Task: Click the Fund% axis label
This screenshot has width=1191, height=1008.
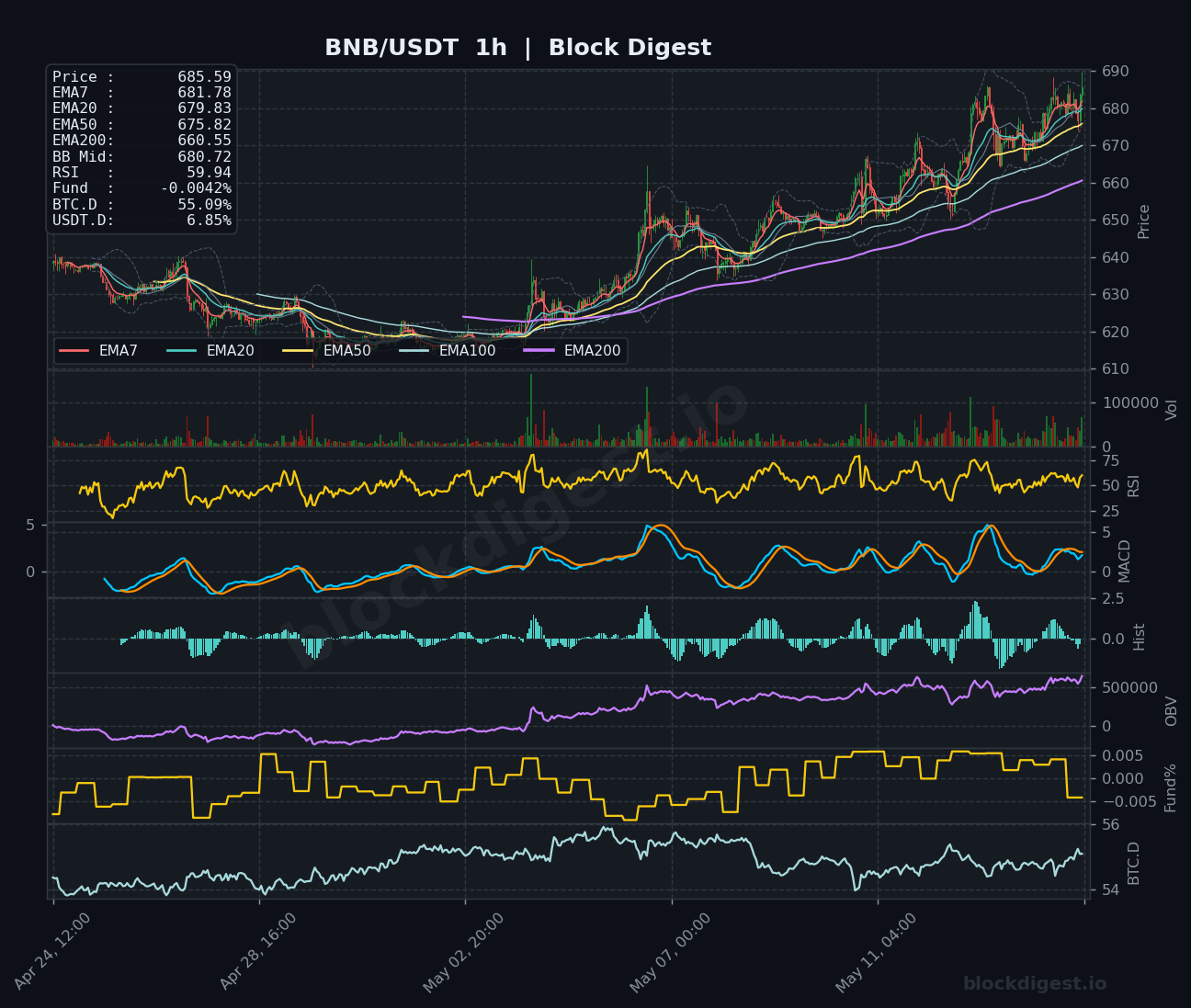Action: [x=1171, y=787]
